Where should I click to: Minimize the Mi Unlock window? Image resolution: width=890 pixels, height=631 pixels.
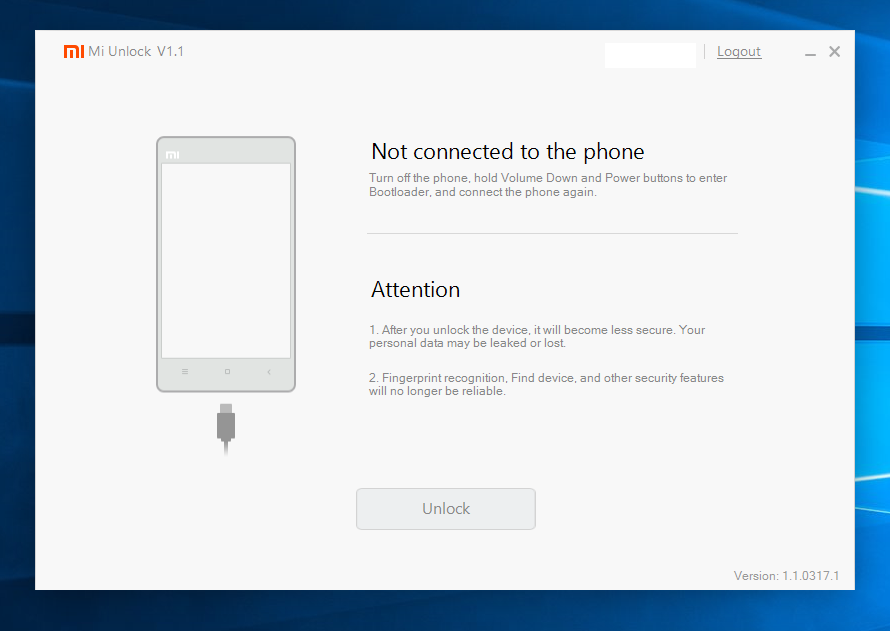pos(810,53)
